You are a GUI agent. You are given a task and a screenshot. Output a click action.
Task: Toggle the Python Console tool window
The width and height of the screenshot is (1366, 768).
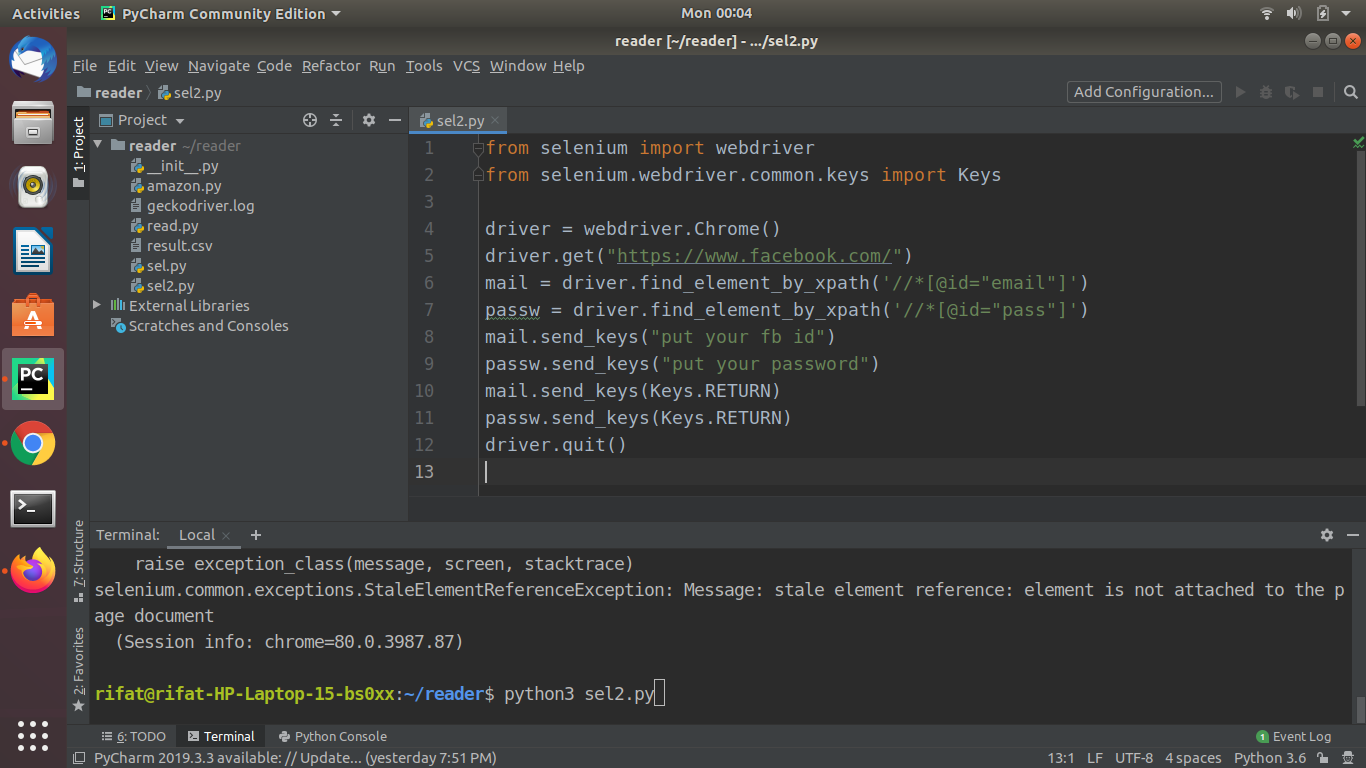pyautogui.click(x=333, y=736)
